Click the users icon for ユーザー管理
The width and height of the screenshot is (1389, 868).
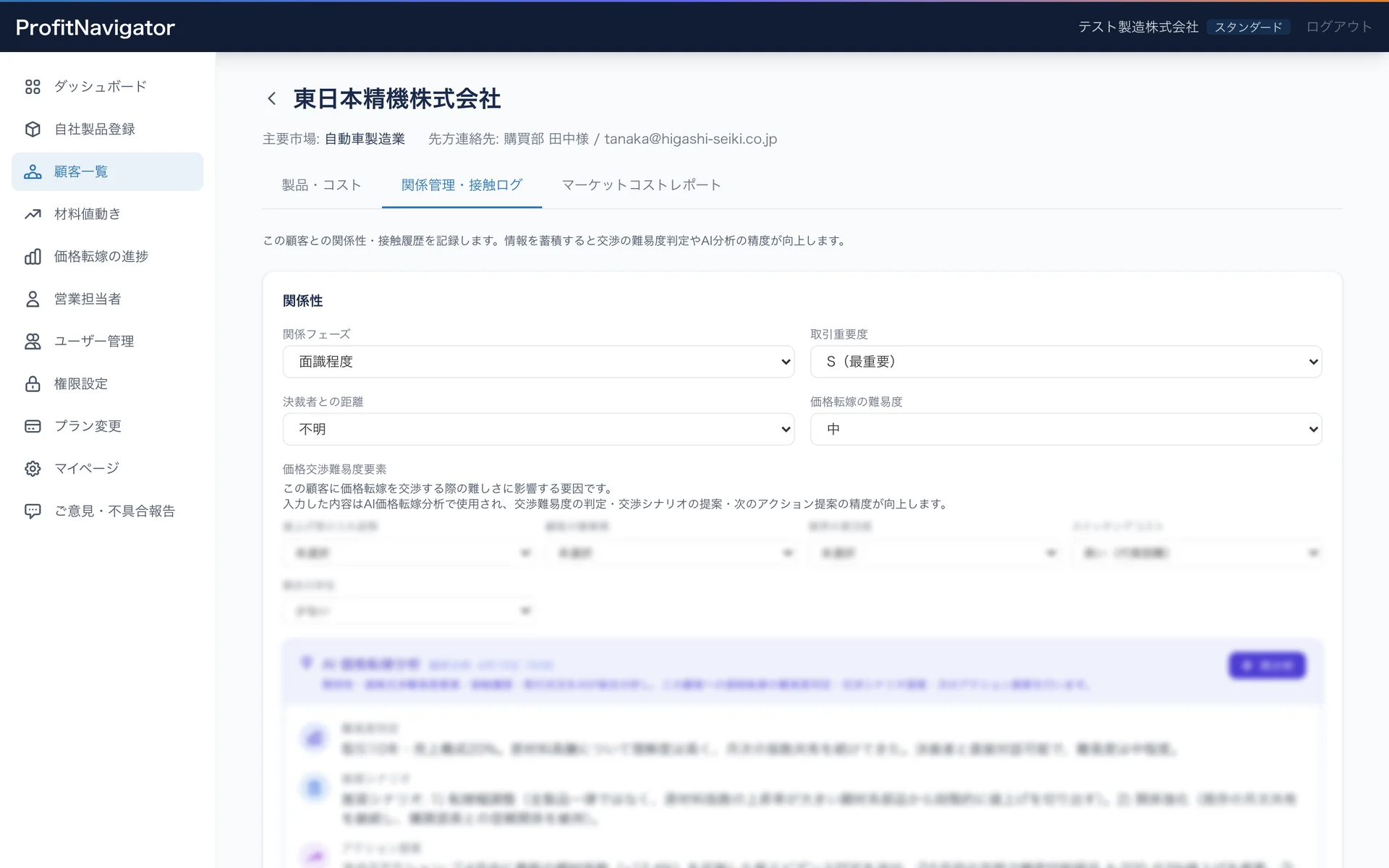[x=33, y=341]
